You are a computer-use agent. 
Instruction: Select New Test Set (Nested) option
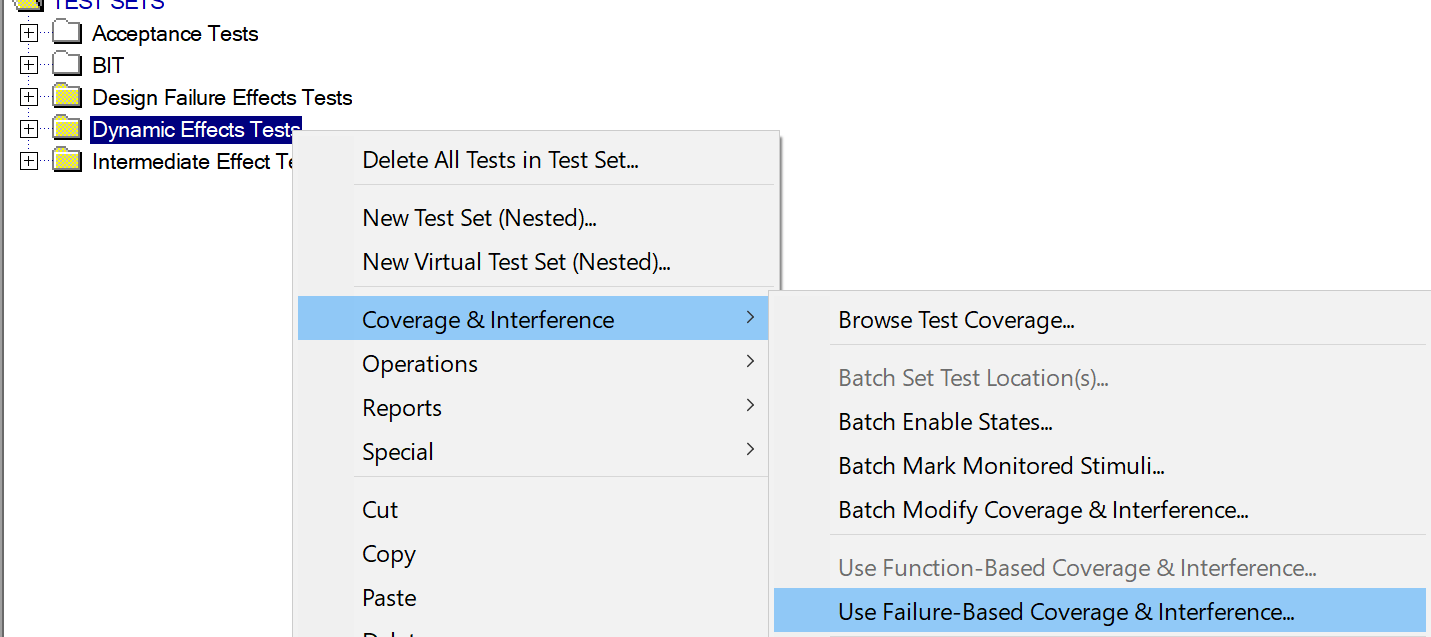(479, 218)
